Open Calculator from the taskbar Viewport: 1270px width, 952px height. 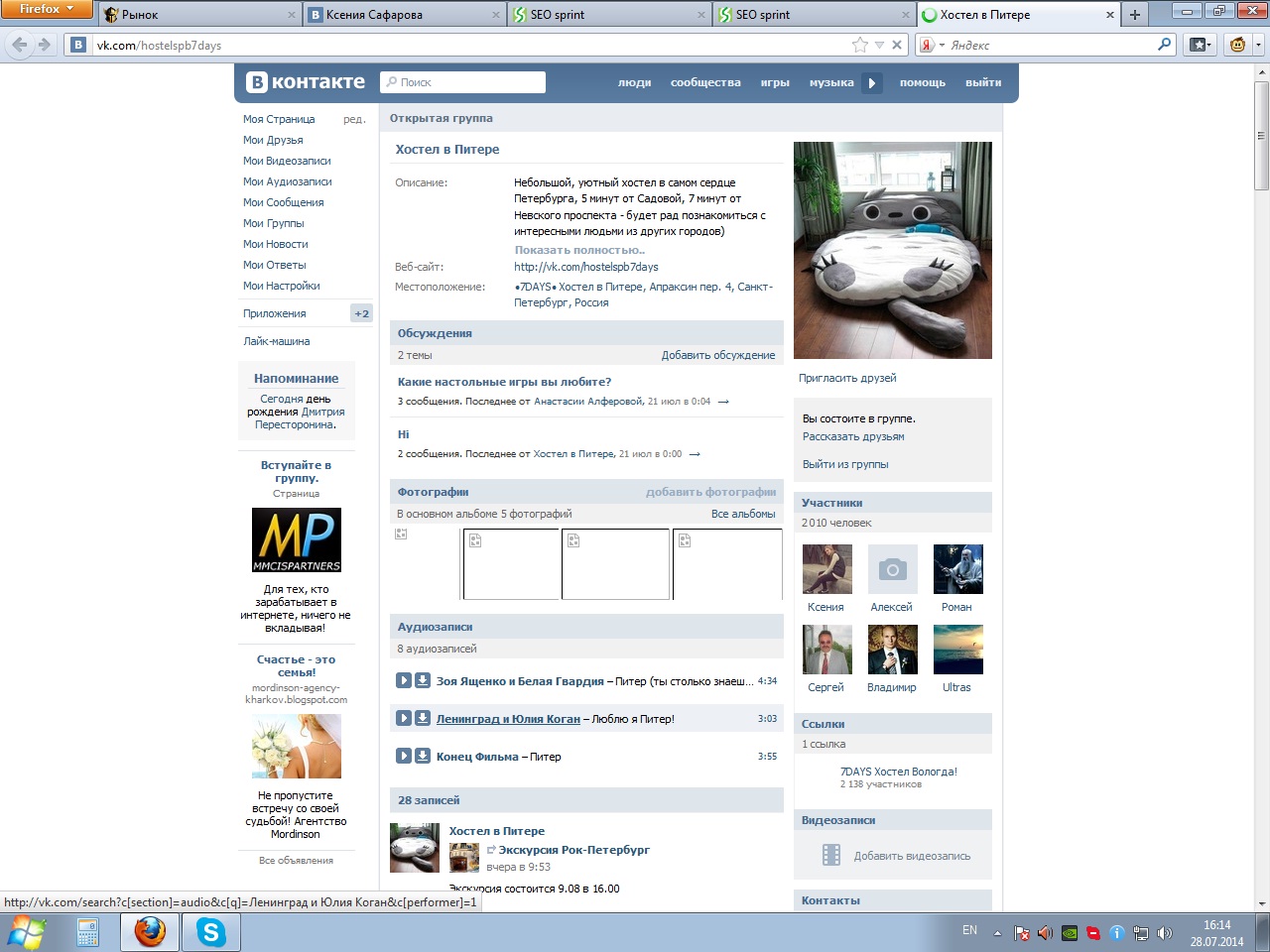tap(87, 932)
